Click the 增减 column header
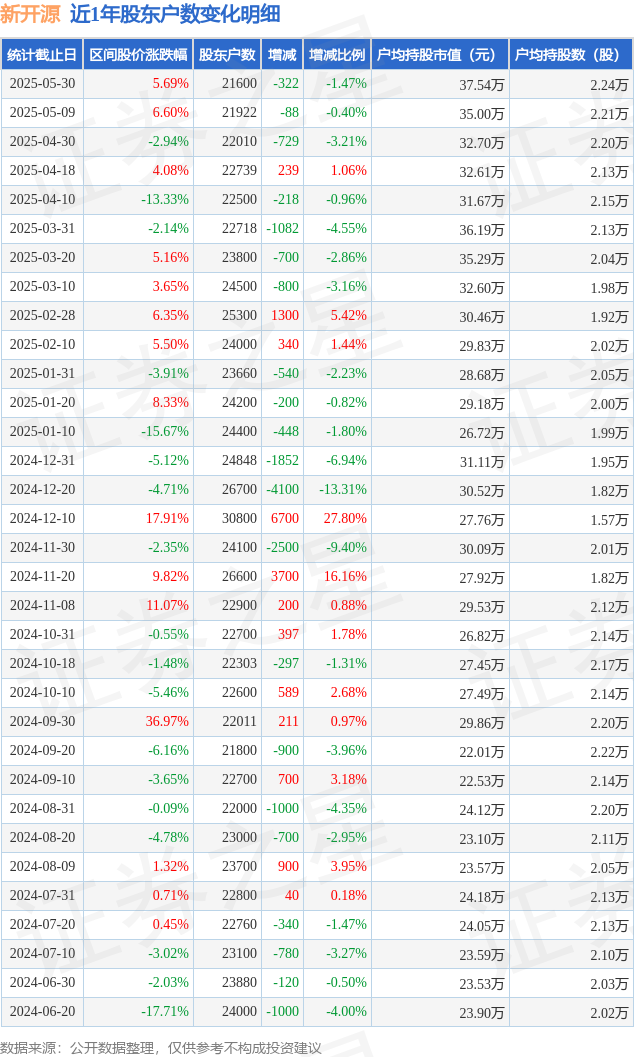634x1057 pixels. tap(282, 55)
